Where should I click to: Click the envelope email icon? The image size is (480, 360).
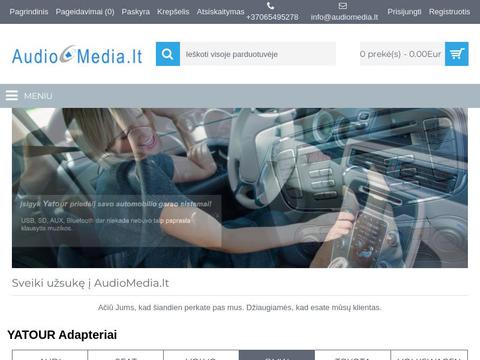(x=343, y=6)
